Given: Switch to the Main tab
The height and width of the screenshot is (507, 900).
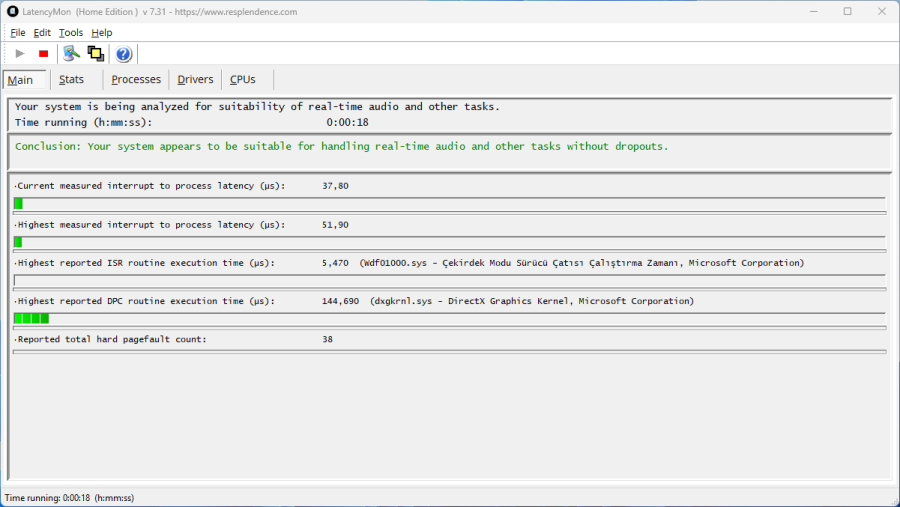Looking at the screenshot, I should point(21,80).
